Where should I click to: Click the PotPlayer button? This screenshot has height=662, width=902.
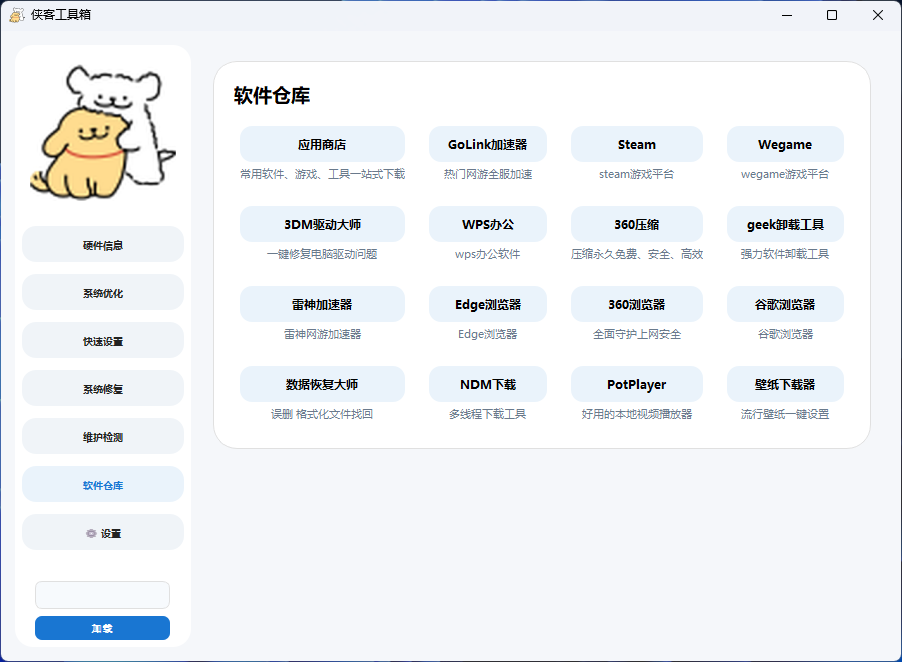[637, 384]
